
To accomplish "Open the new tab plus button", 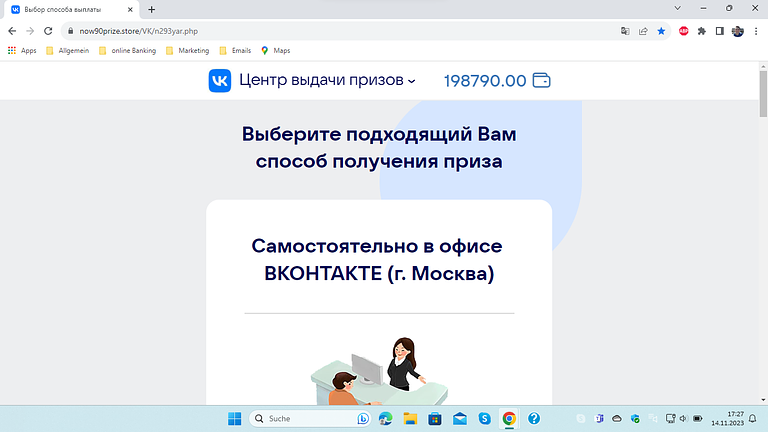I will [151, 9].
